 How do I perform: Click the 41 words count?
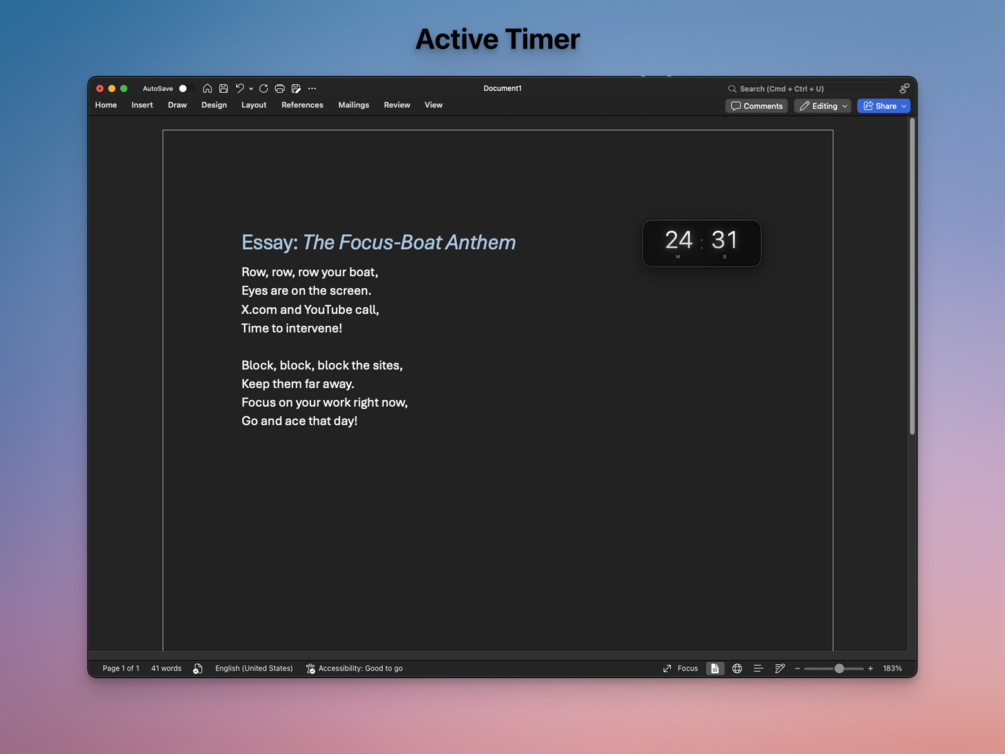(166, 668)
